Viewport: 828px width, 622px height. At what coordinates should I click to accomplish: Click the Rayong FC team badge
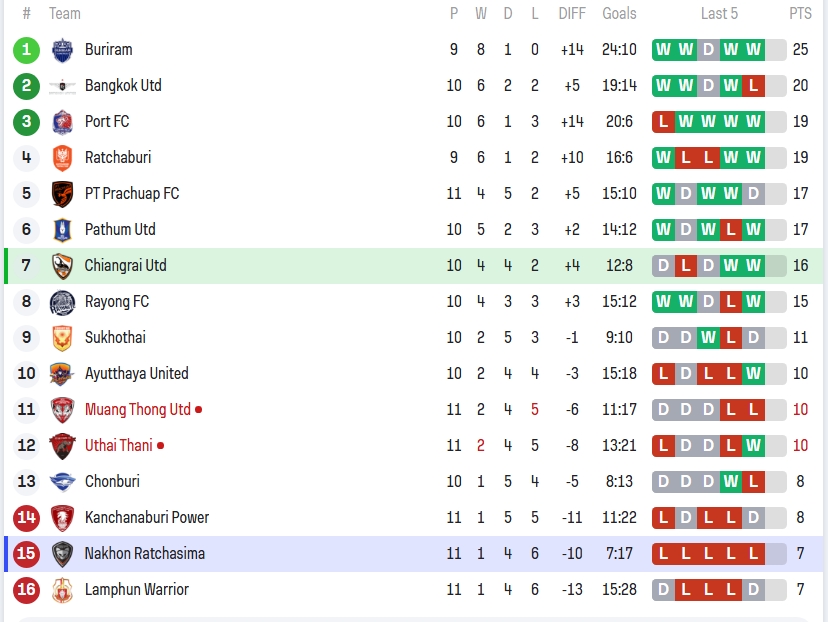(x=62, y=302)
